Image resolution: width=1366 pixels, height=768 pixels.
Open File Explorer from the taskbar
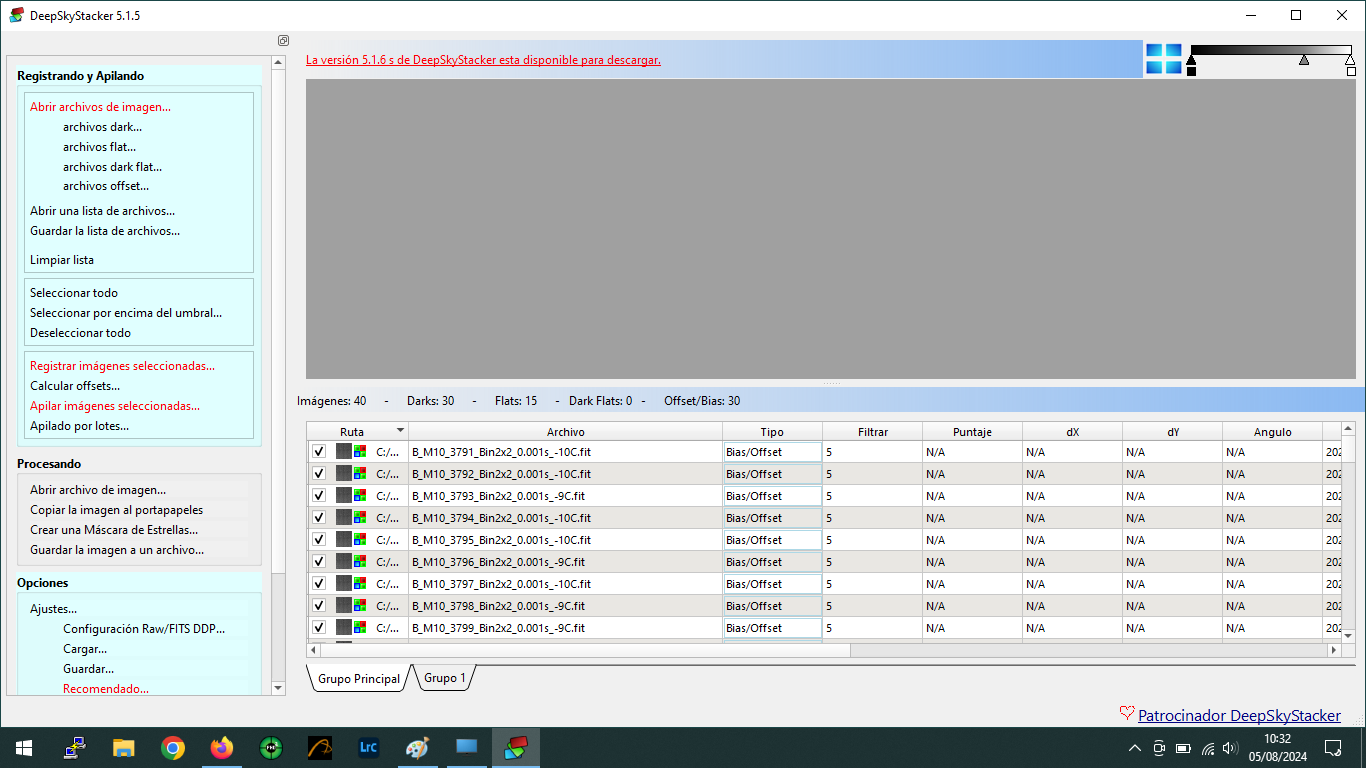click(124, 748)
